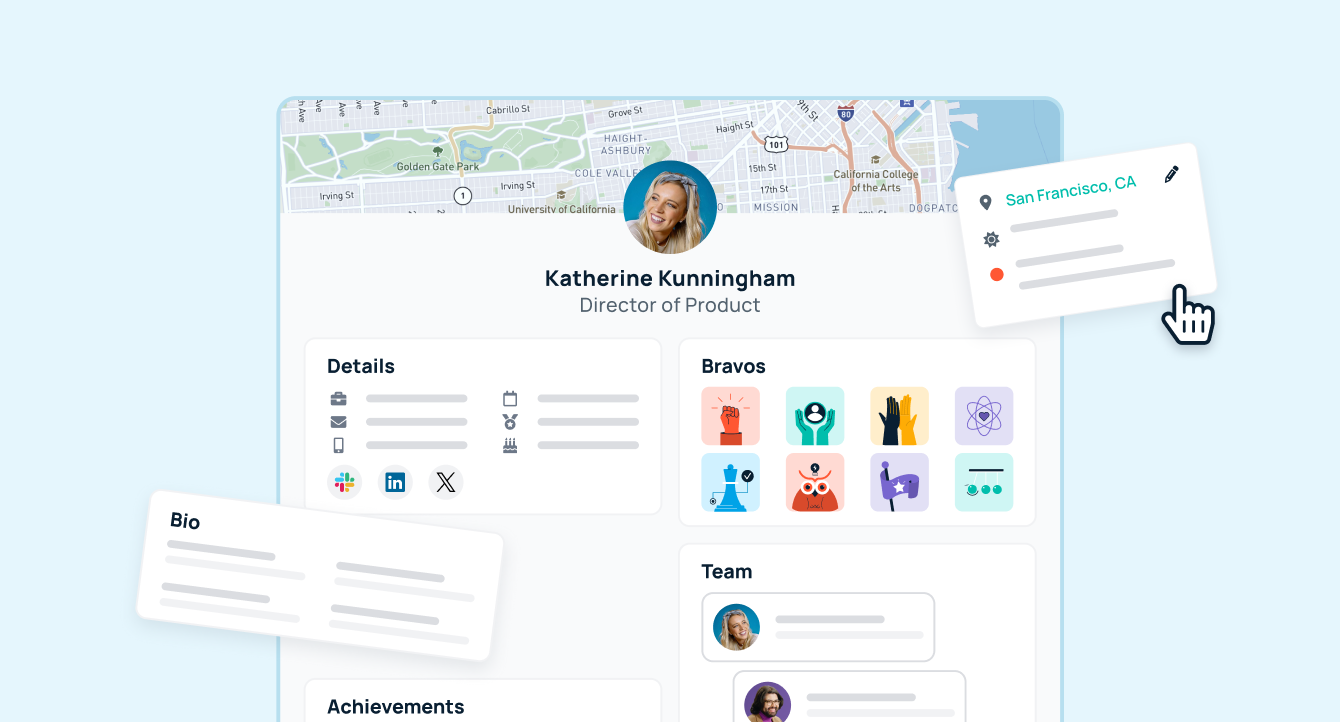The image size is (1340, 722).
Task: Open the X social icon
Action: (446, 483)
